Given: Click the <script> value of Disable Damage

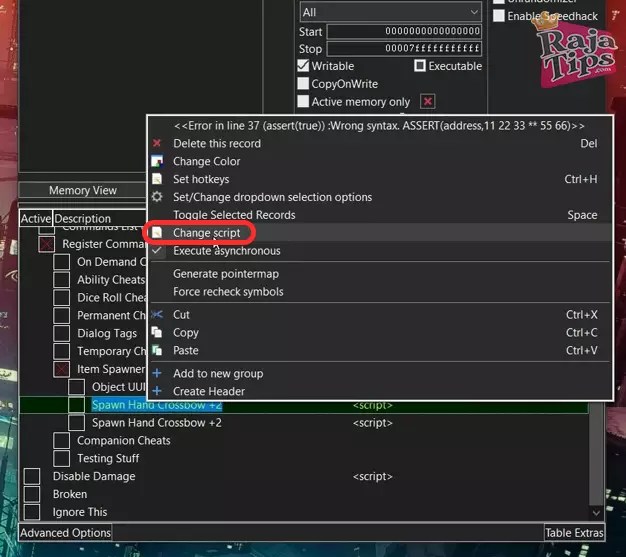Looking at the screenshot, I should pyautogui.click(x=372, y=476).
